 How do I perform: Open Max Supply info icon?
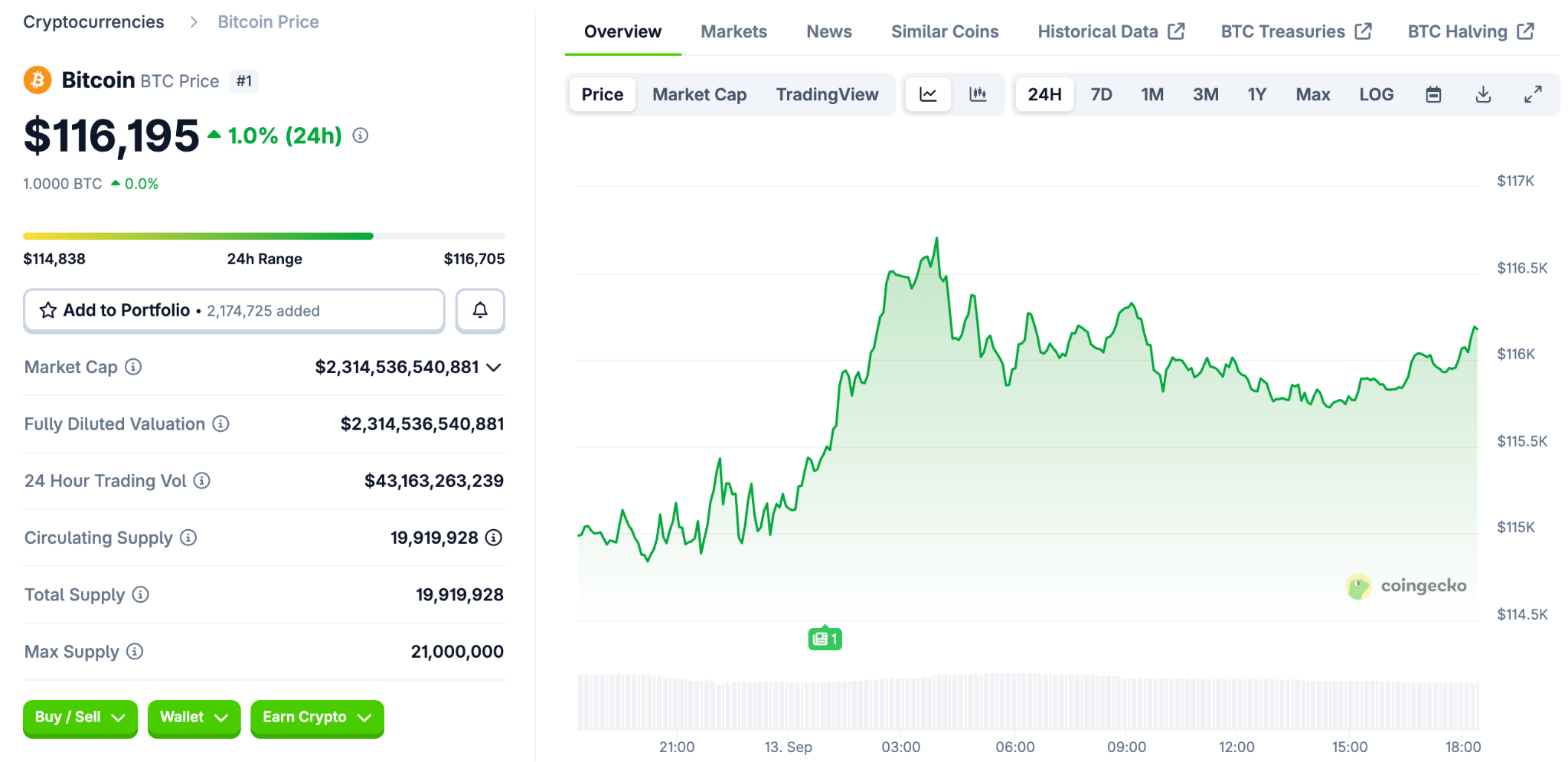click(135, 651)
